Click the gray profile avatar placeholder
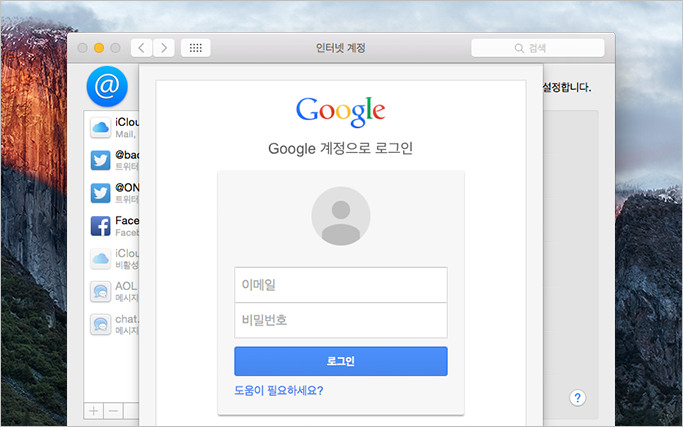 click(341, 216)
